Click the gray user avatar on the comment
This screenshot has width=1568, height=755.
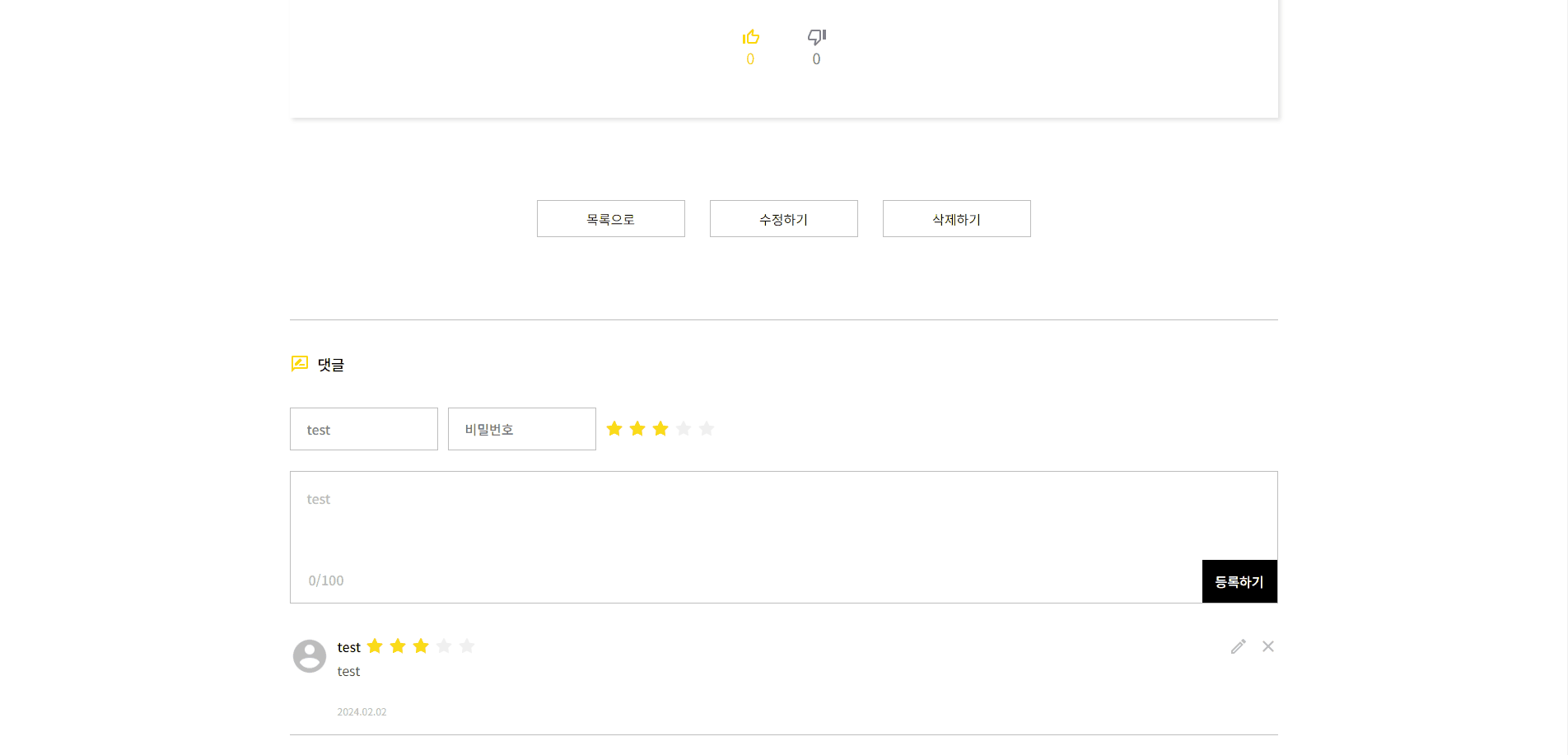point(310,656)
